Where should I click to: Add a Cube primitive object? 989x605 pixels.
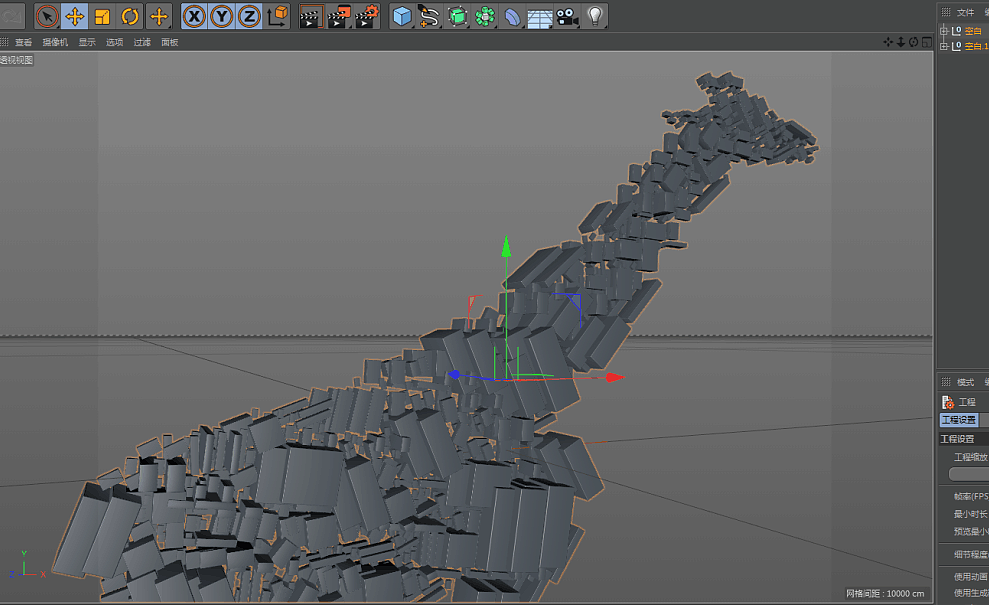click(x=402, y=16)
